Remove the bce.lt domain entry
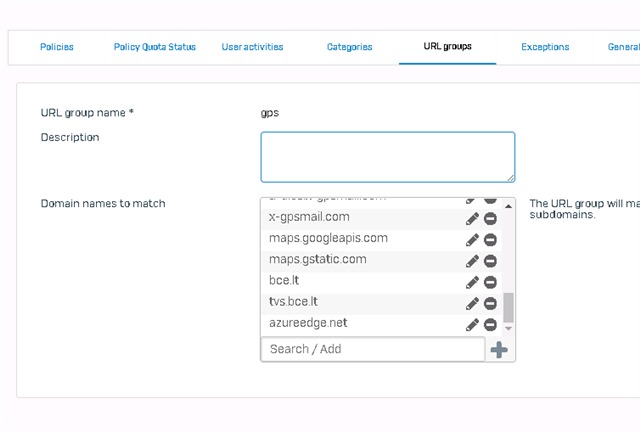Screen dimensions: 640x432 490,283
